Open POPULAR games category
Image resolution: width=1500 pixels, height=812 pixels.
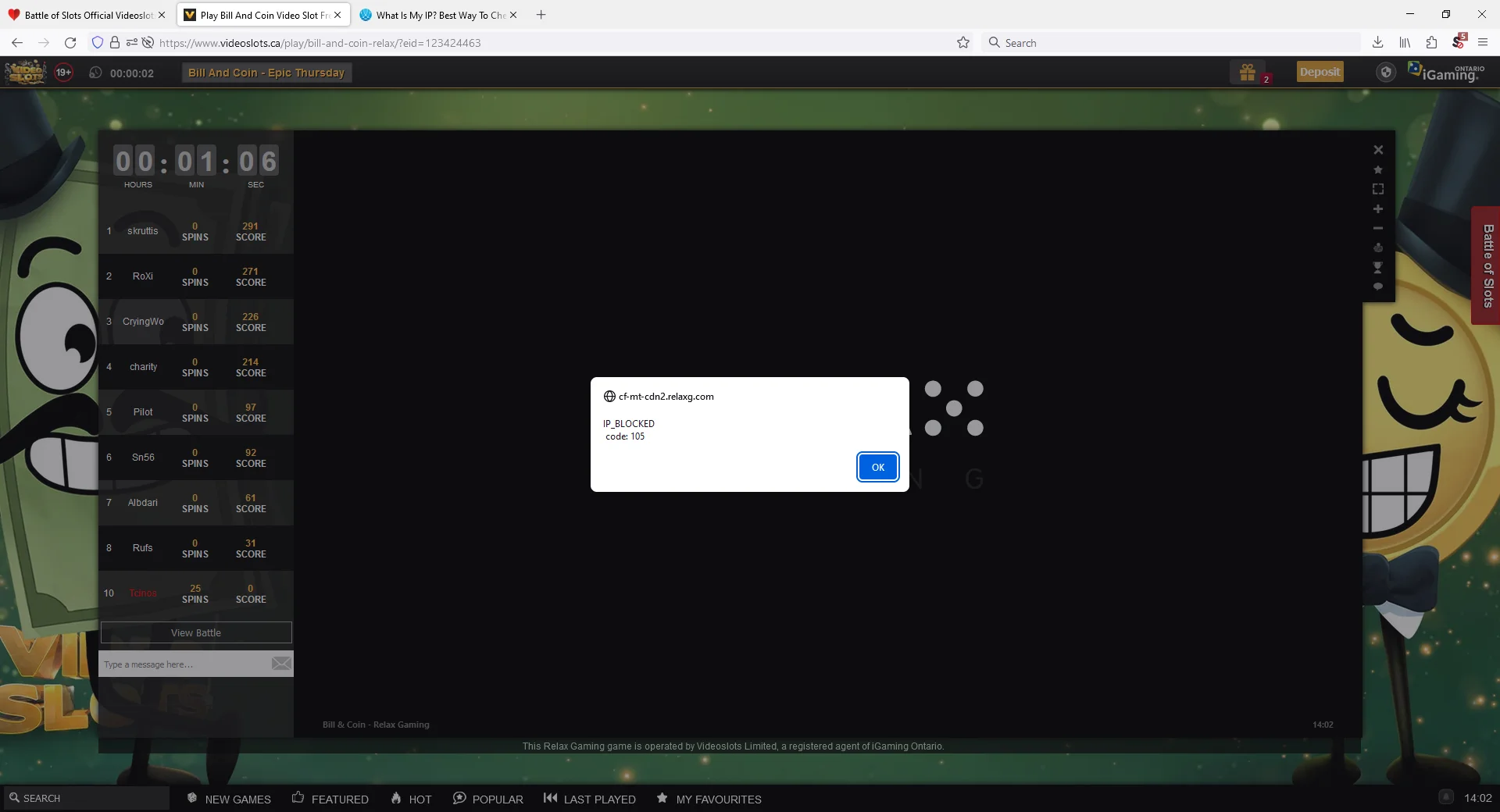[x=488, y=799]
